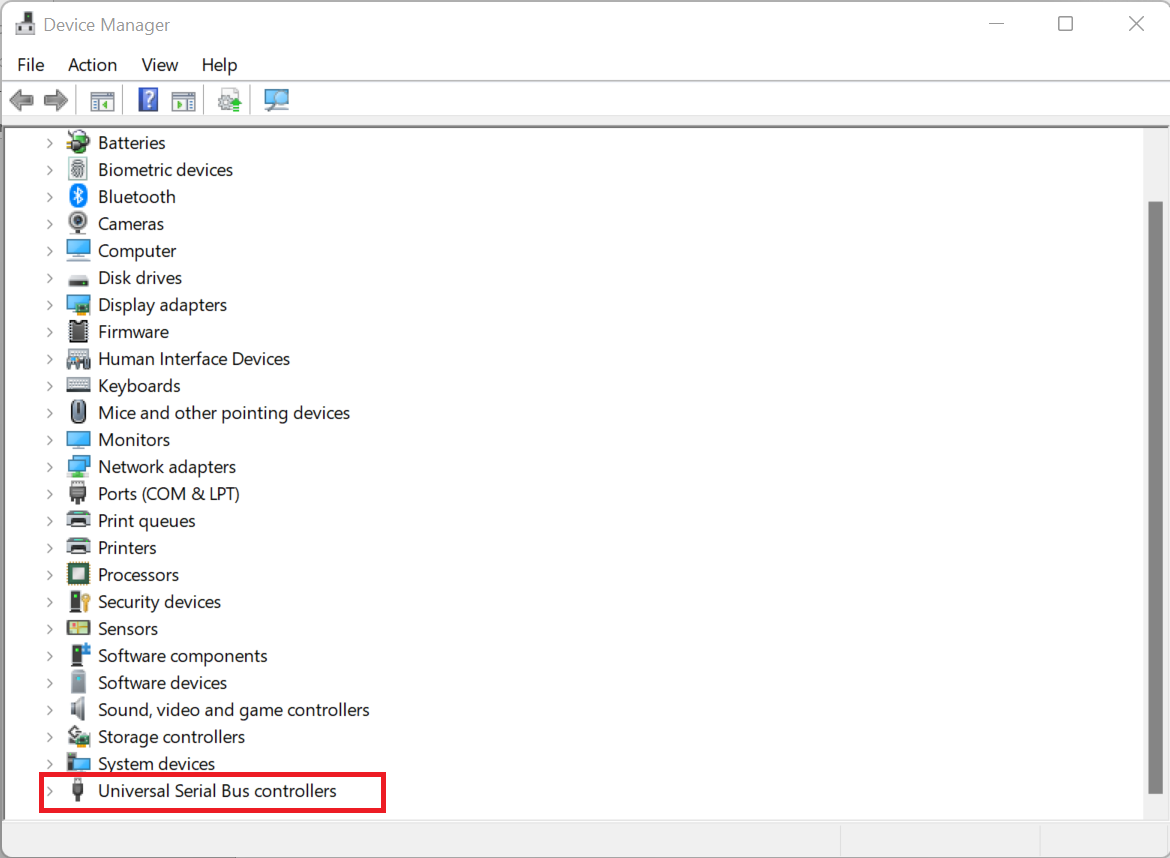Select the Human Interface Devices entry
The image size is (1170, 858).
193,359
